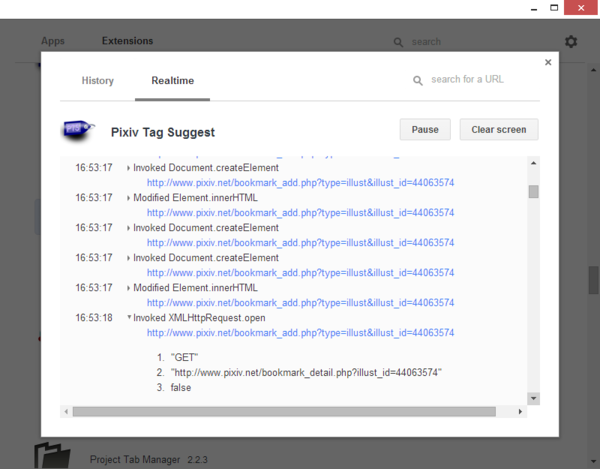This screenshot has height=469, width=600.
Task: Clear screen of logged activity
Action: click(x=499, y=130)
